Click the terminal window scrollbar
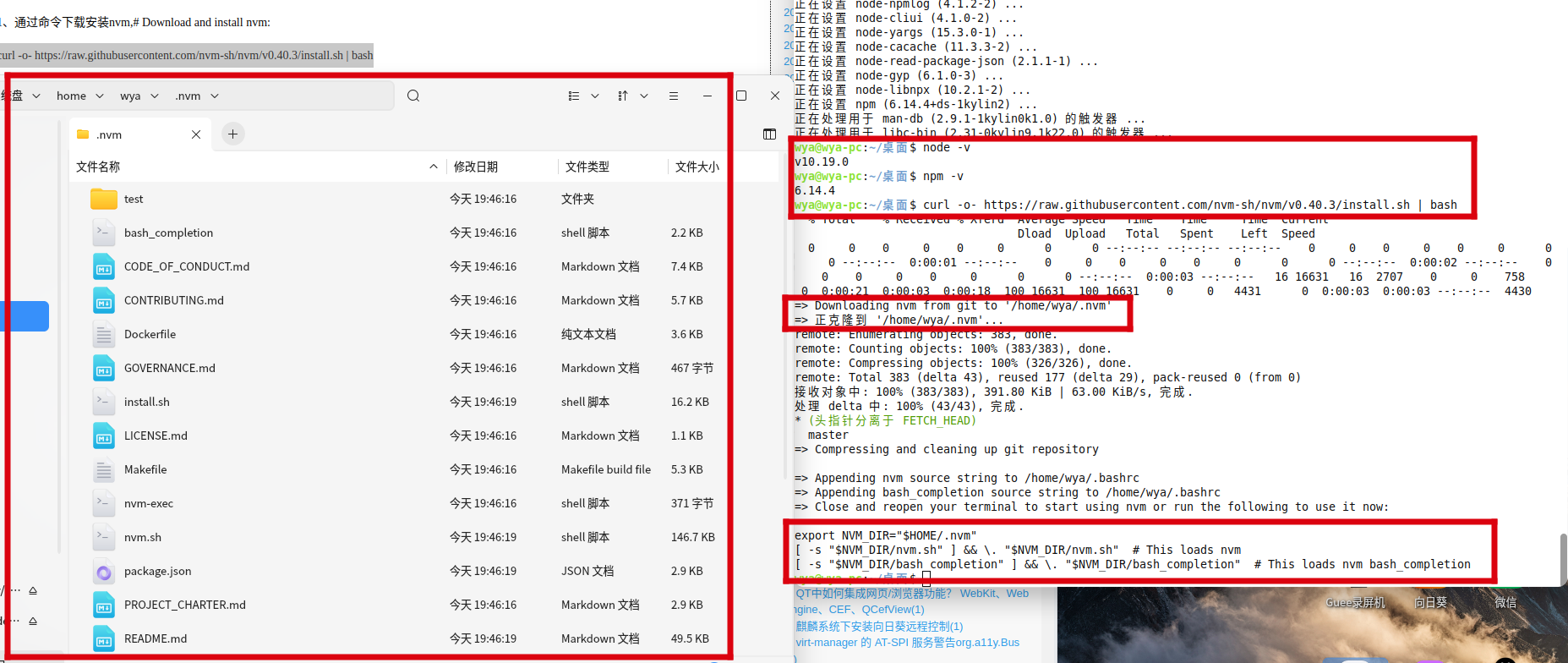This screenshot has width=1568, height=663. 1563,560
